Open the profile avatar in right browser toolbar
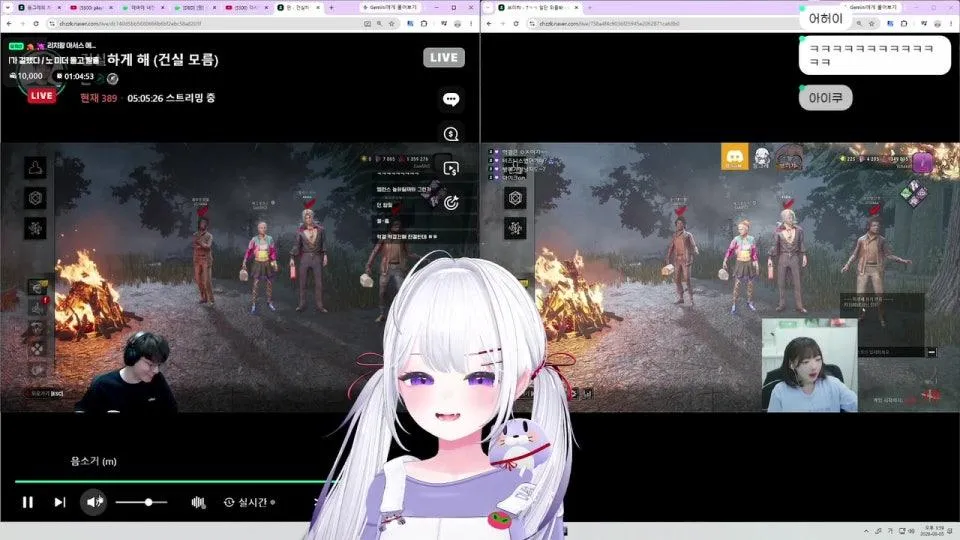This screenshot has width=960, height=540. click(937, 23)
